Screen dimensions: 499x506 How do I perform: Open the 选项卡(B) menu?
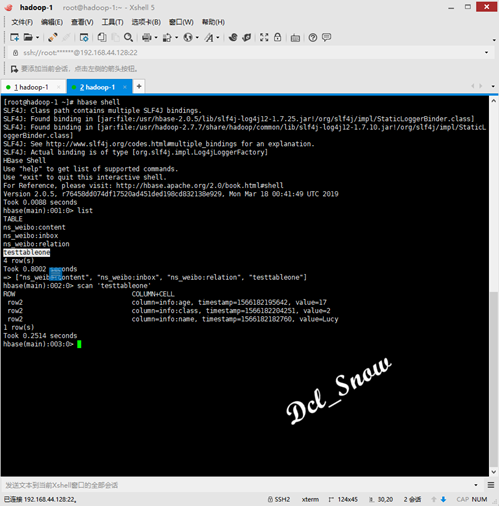pyautogui.click(x=146, y=22)
